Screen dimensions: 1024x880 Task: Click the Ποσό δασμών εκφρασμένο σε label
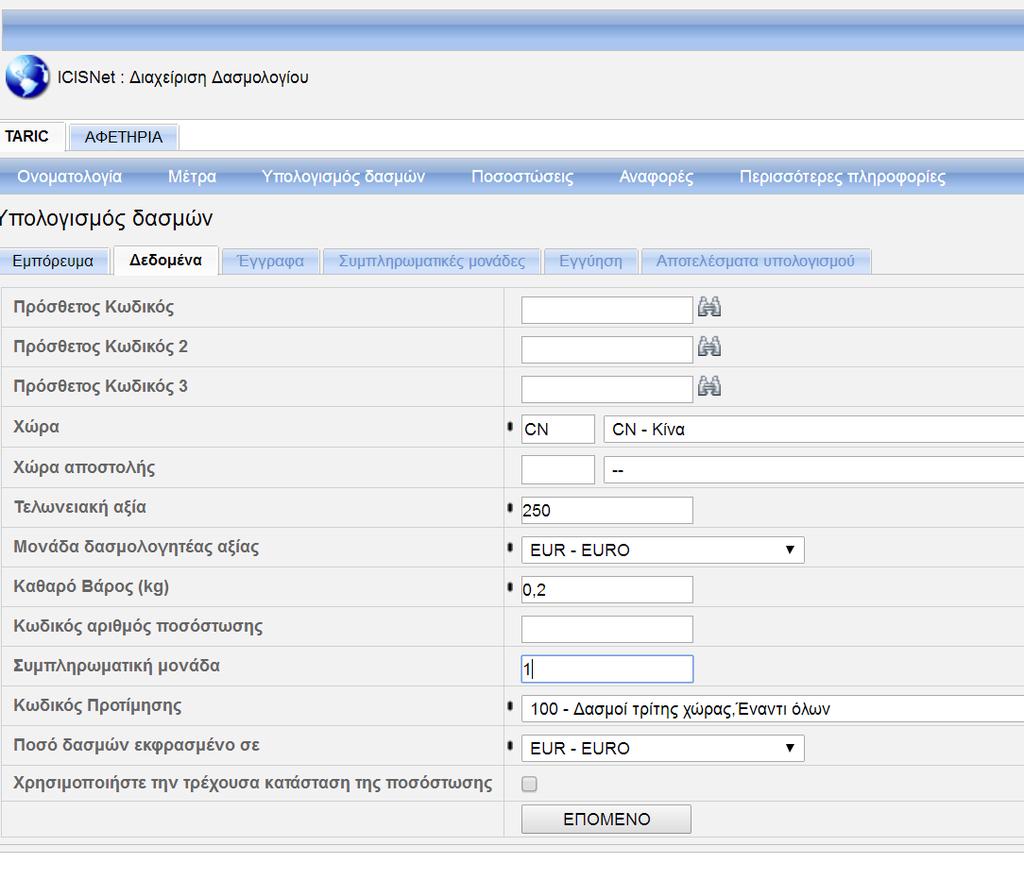[136, 745]
